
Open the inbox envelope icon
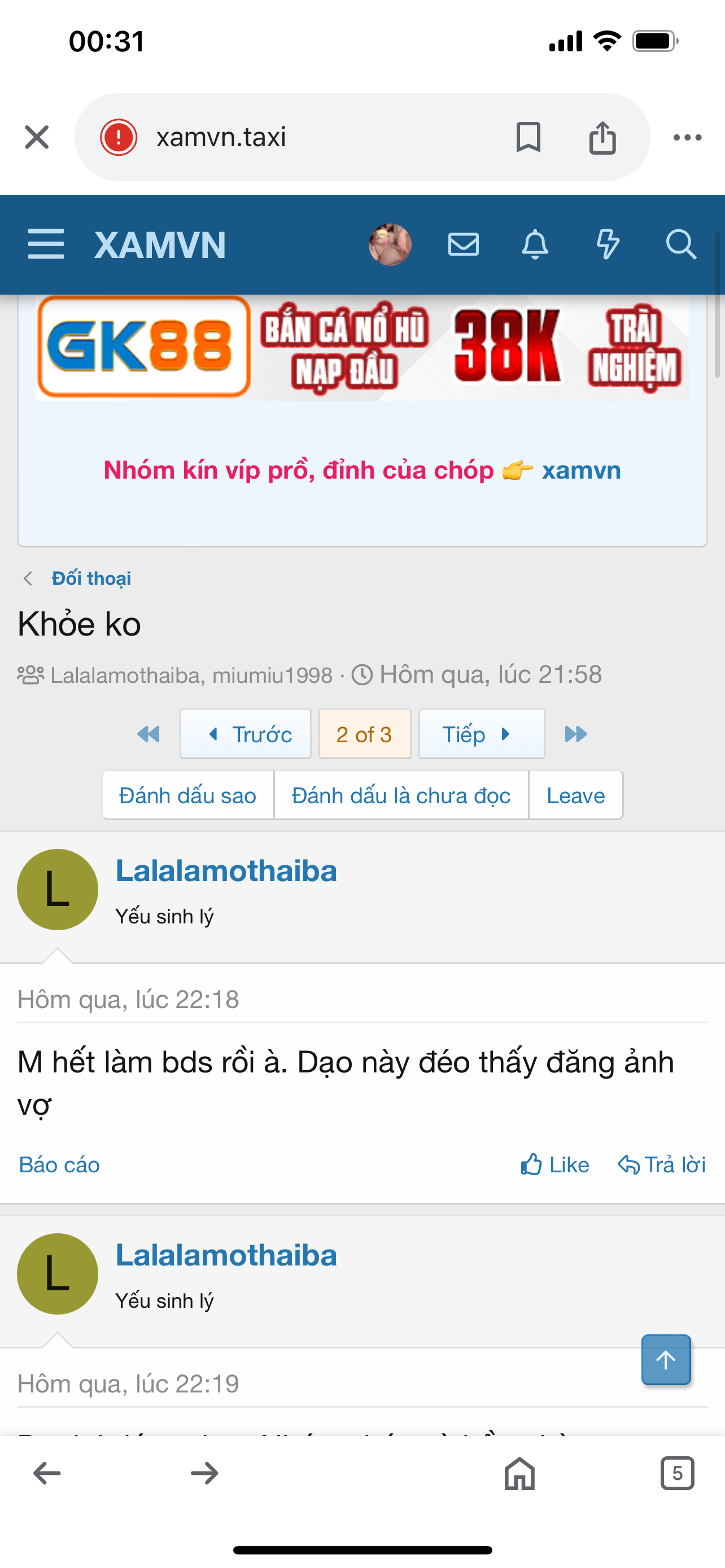463,245
